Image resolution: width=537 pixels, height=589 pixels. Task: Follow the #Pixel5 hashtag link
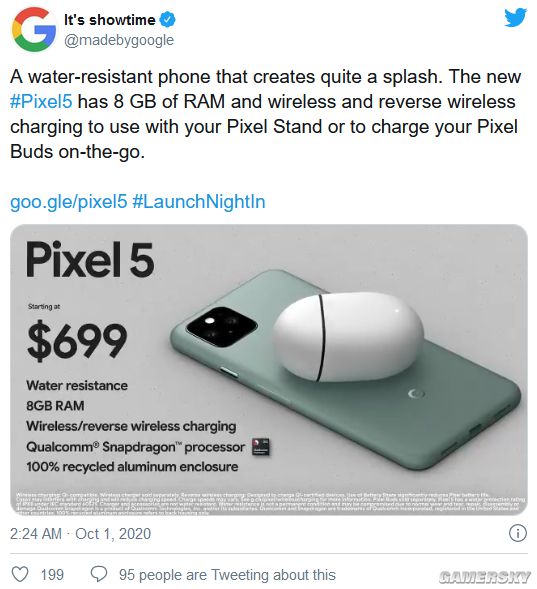pos(41,101)
